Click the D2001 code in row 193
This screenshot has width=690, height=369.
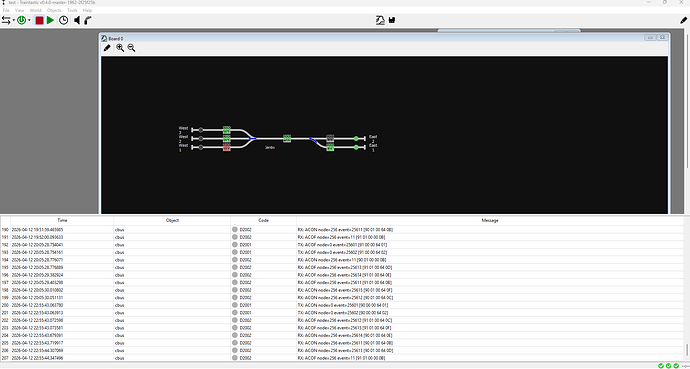click(246, 252)
